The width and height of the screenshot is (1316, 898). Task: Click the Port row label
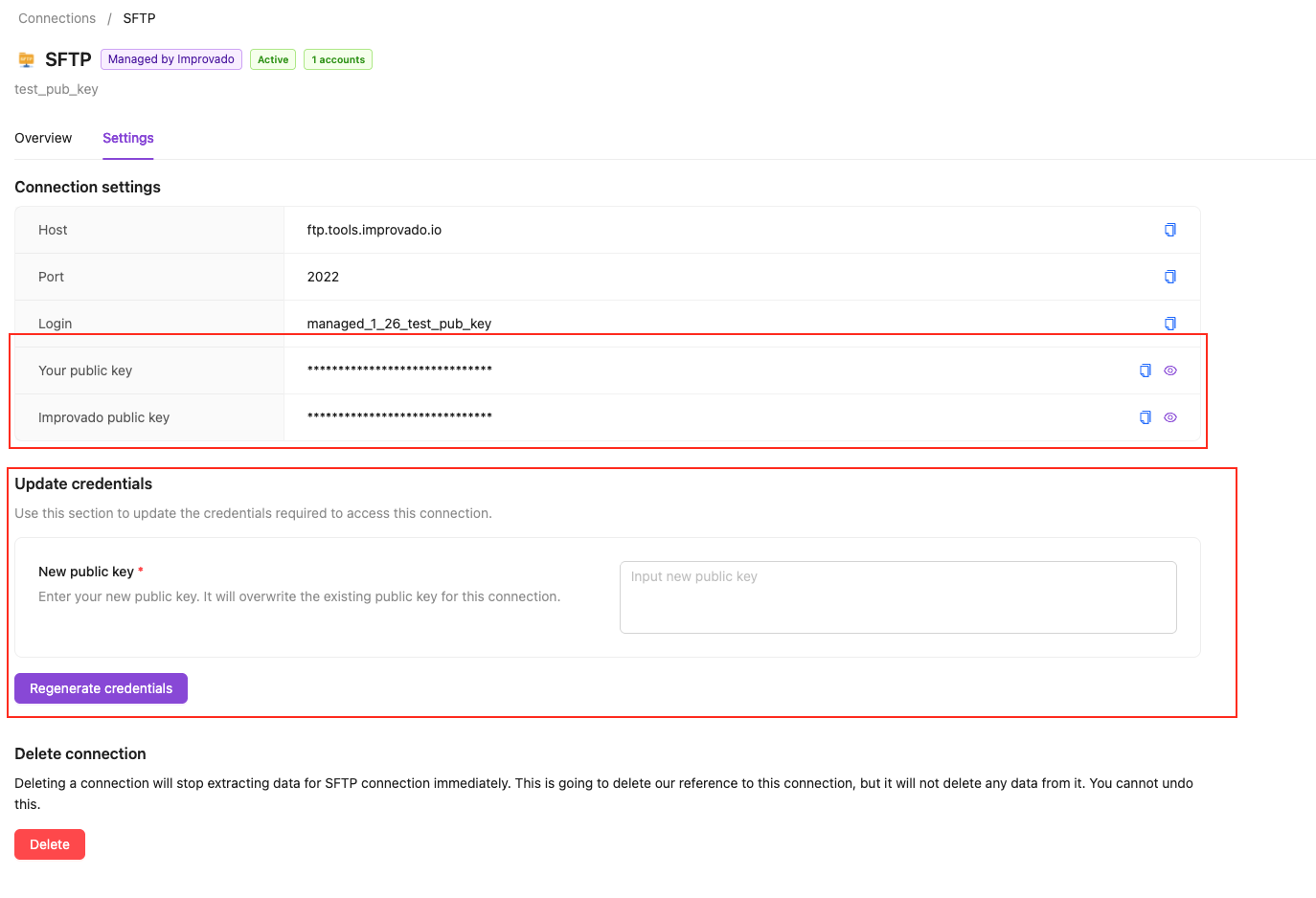51,277
